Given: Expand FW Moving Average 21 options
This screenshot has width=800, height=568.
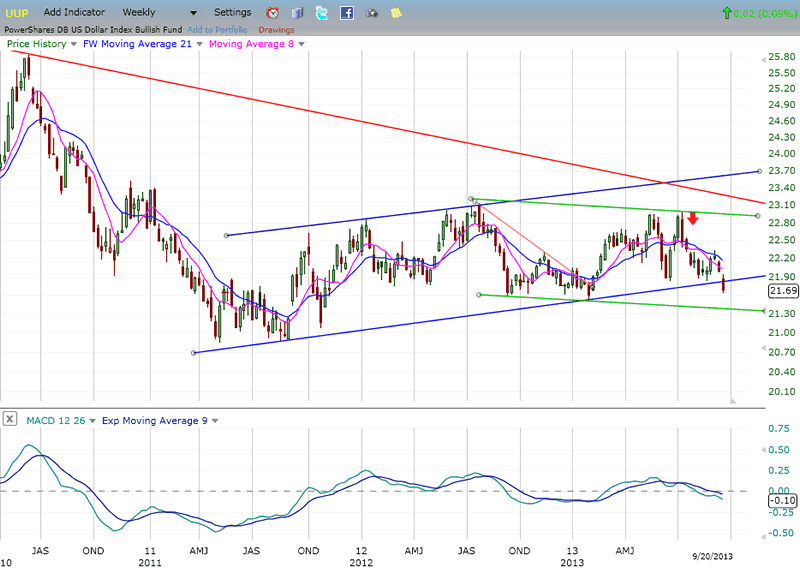Looking at the screenshot, I should pos(197,44).
